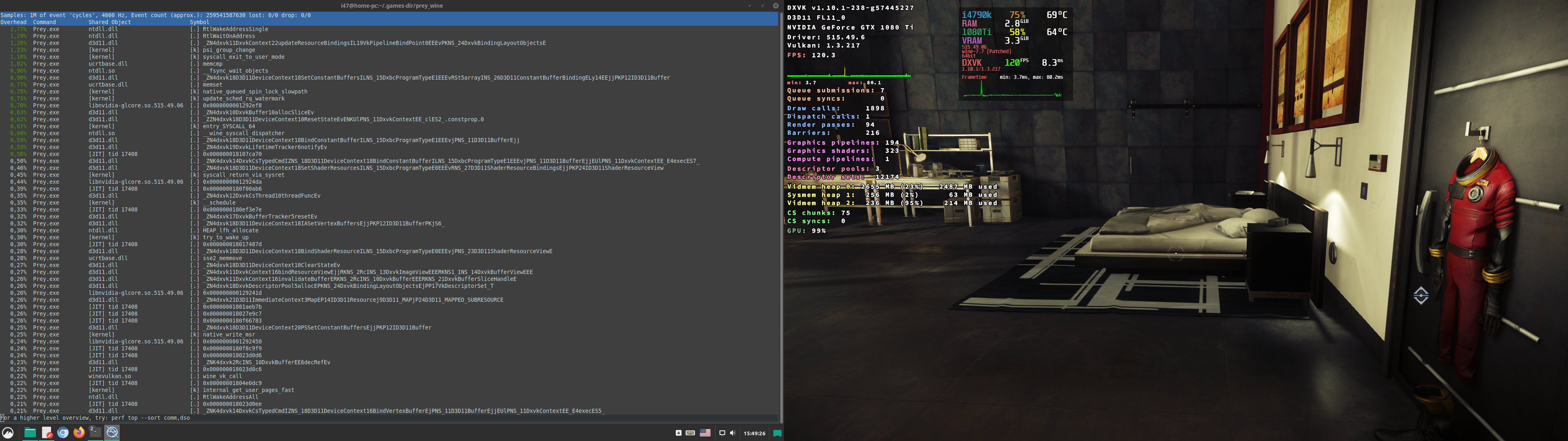The width and height of the screenshot is (1568, 441).
Task: Click the 'i4790k' CPU label in MangoHud
Action: [976, 15]
